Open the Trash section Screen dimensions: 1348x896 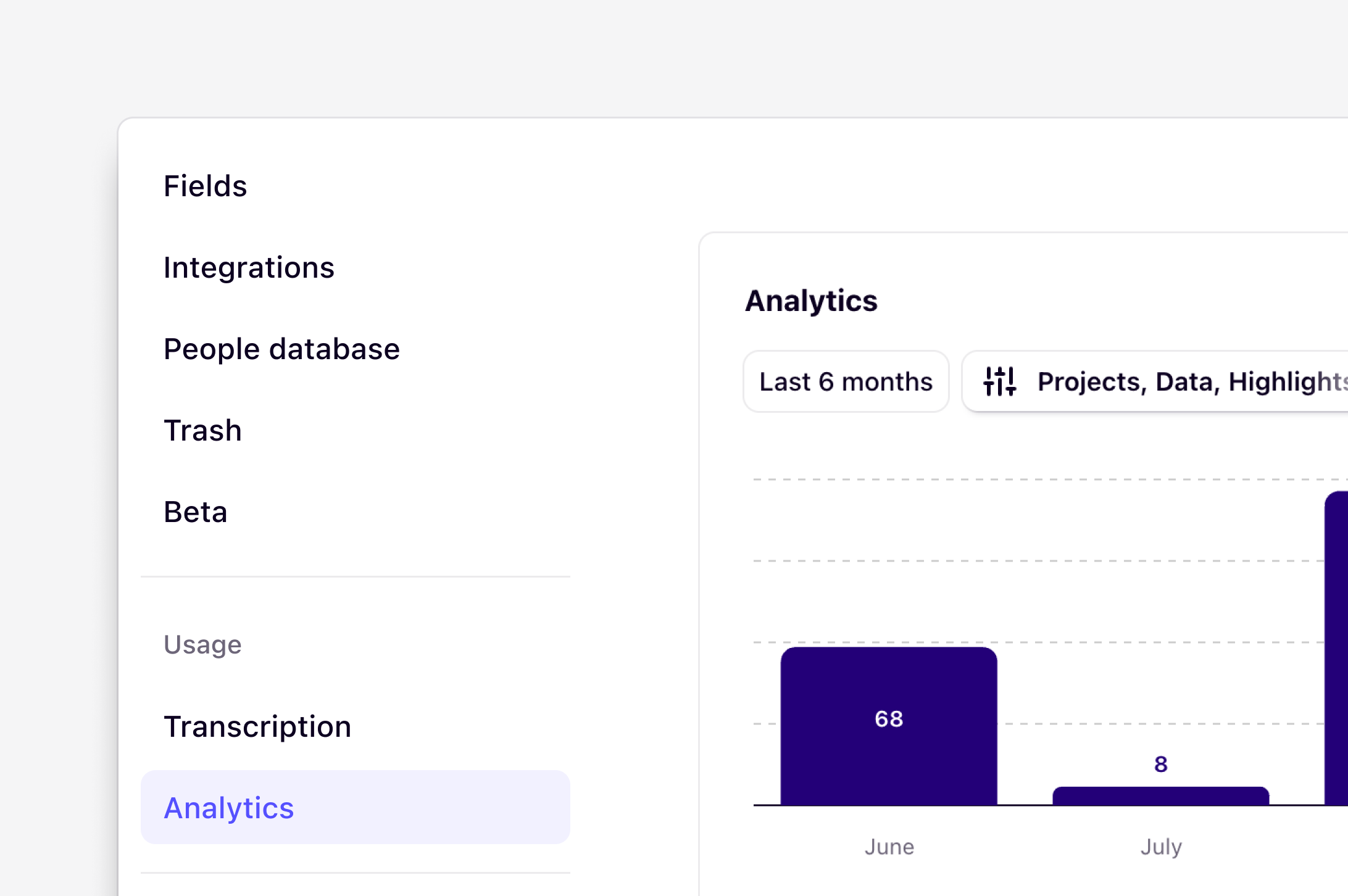pyautogui.click(x=202, y=430)
